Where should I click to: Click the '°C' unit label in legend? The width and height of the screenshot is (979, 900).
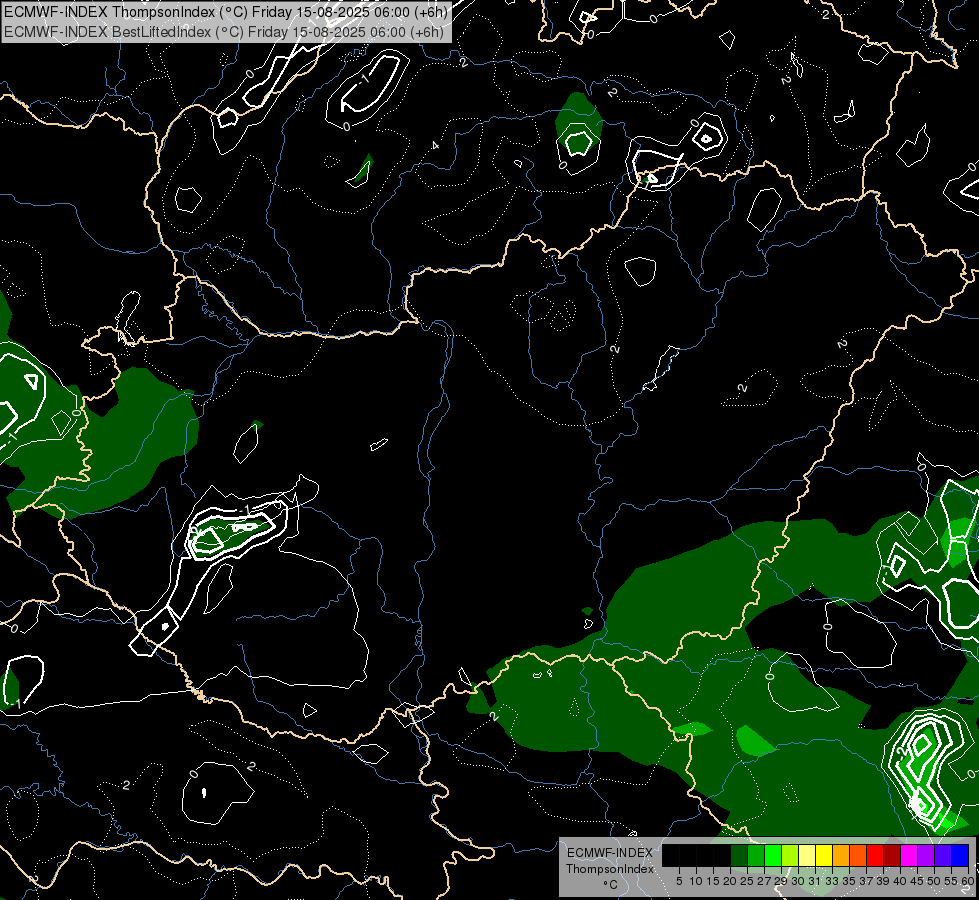point(611,885)
